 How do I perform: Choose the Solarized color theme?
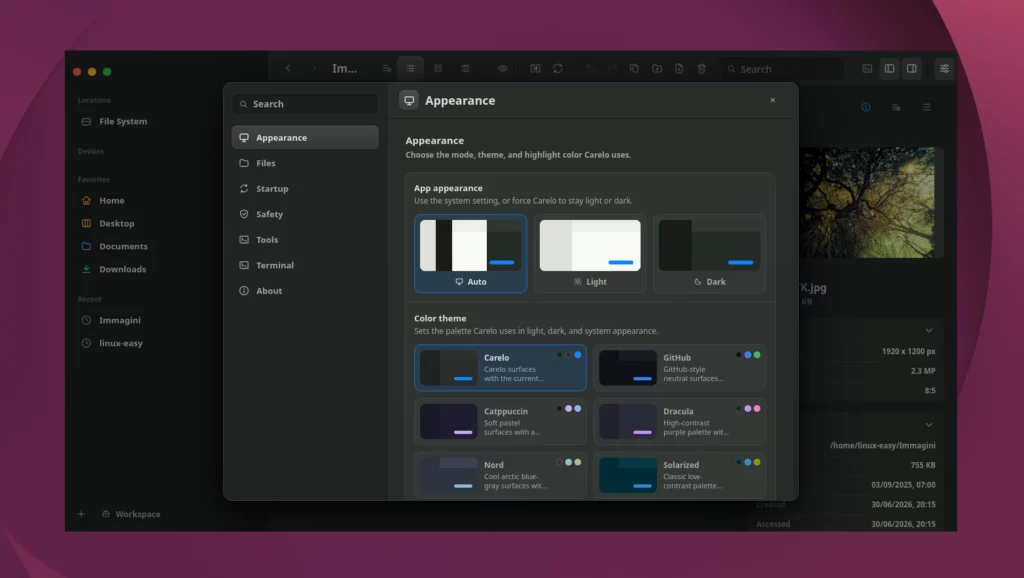(680, 475)
